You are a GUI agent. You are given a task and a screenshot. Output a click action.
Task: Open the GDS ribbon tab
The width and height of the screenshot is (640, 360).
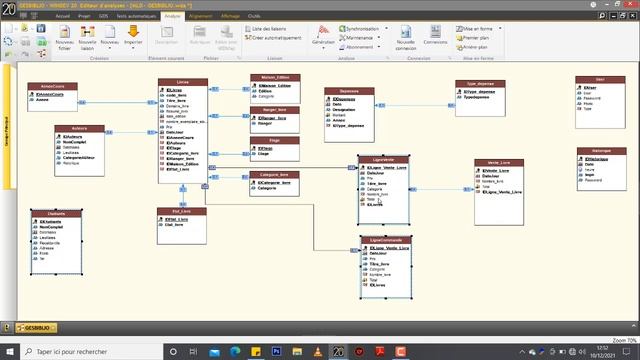[x=103, y=16]
